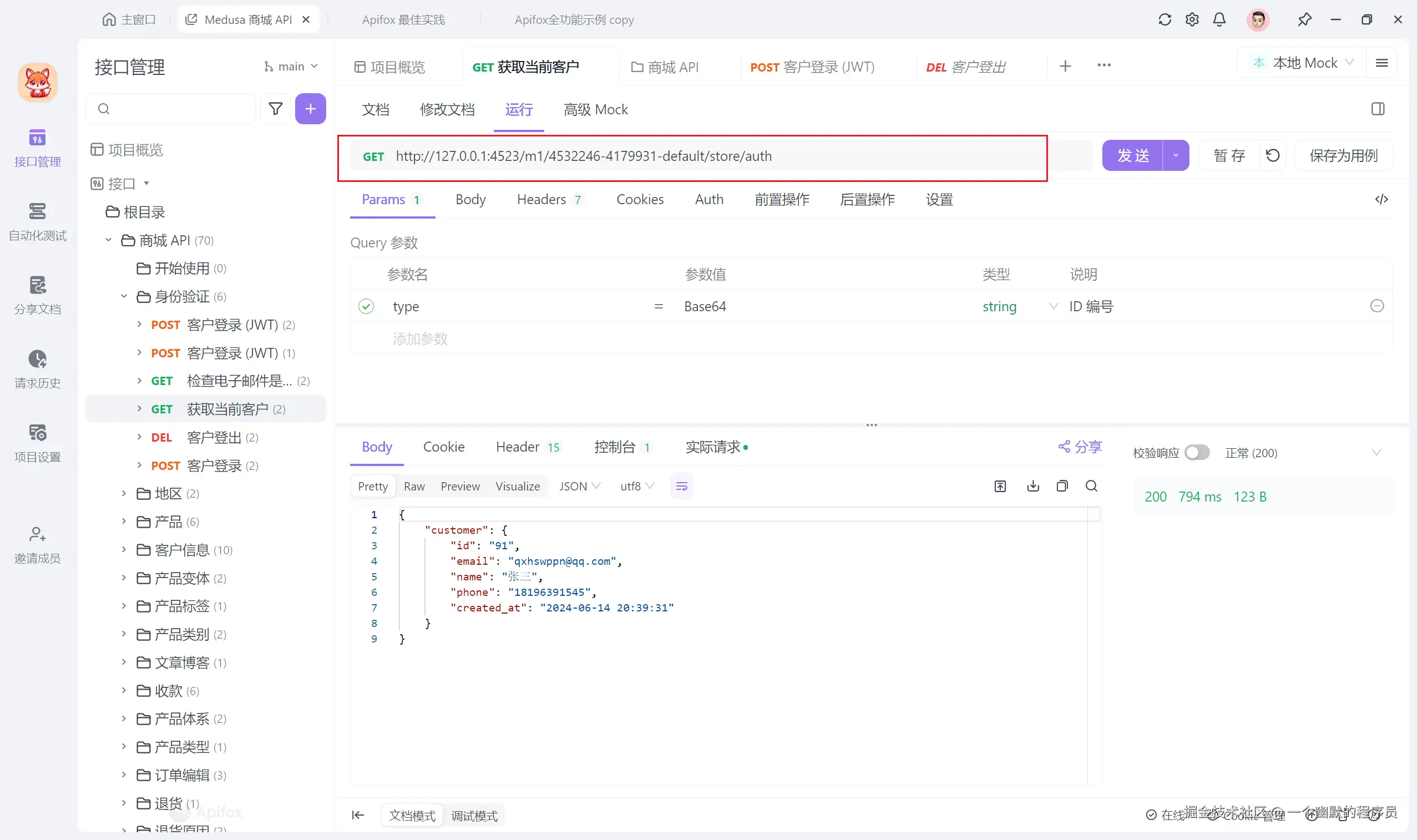Search within the response body
The height and width of the screenshot is (840, 1418).
coord(1091,485)
